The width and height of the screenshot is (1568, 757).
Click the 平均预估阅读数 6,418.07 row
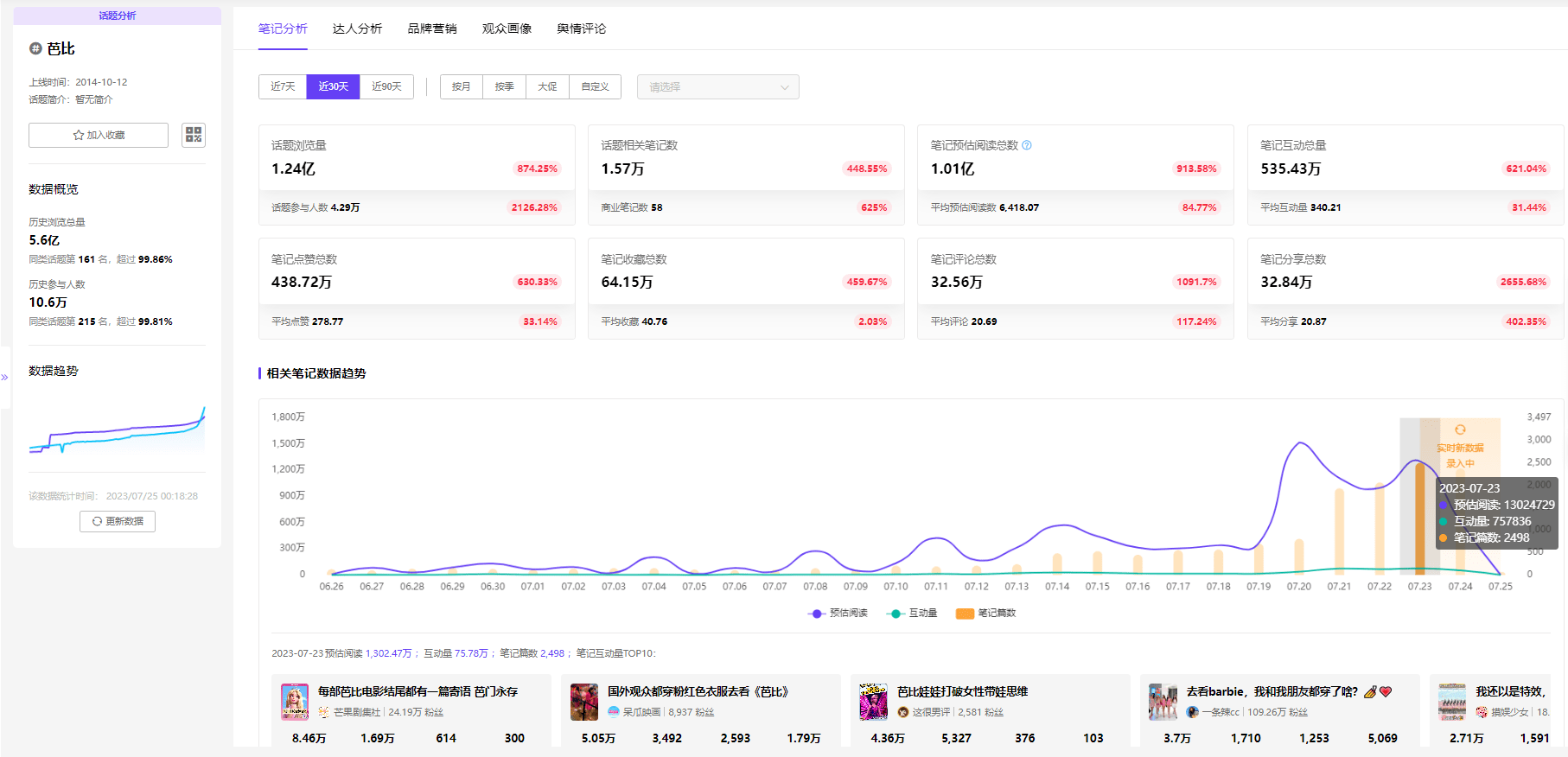[1075, 207]
